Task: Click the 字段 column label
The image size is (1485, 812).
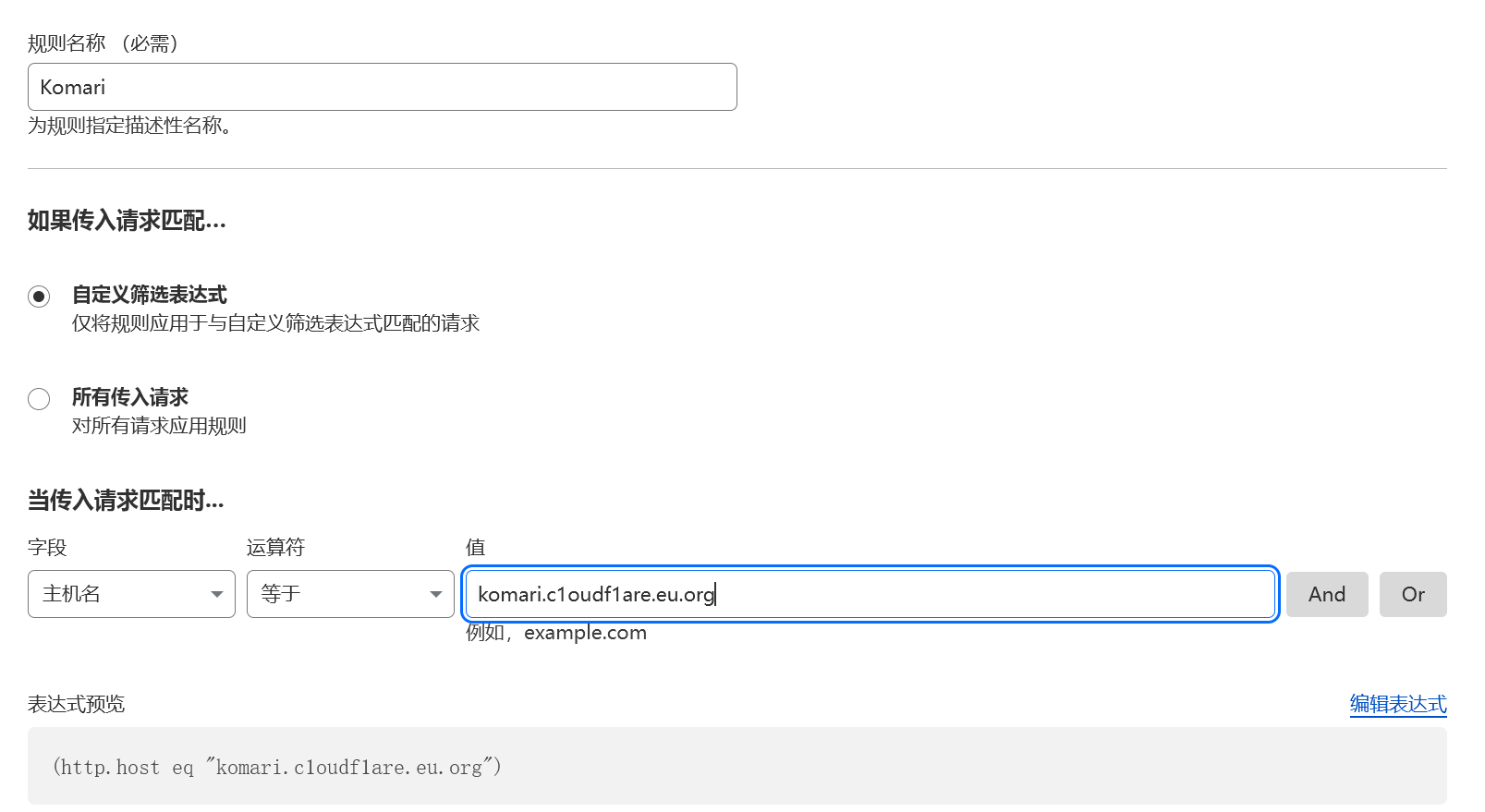Action: 47,548
